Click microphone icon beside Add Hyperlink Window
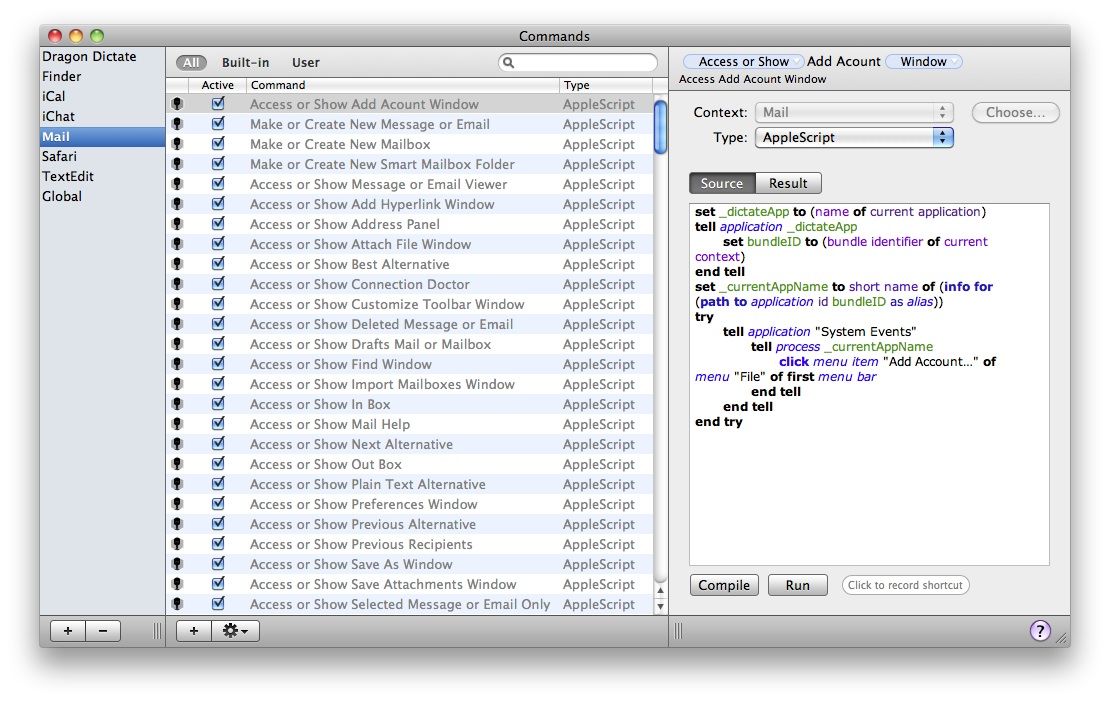 pos(177,204)
